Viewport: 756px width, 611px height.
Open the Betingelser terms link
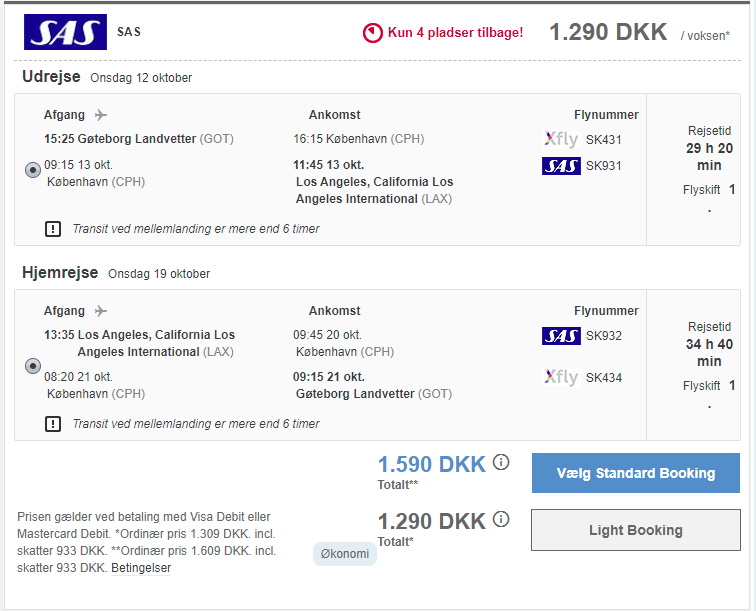pos(141,568)
